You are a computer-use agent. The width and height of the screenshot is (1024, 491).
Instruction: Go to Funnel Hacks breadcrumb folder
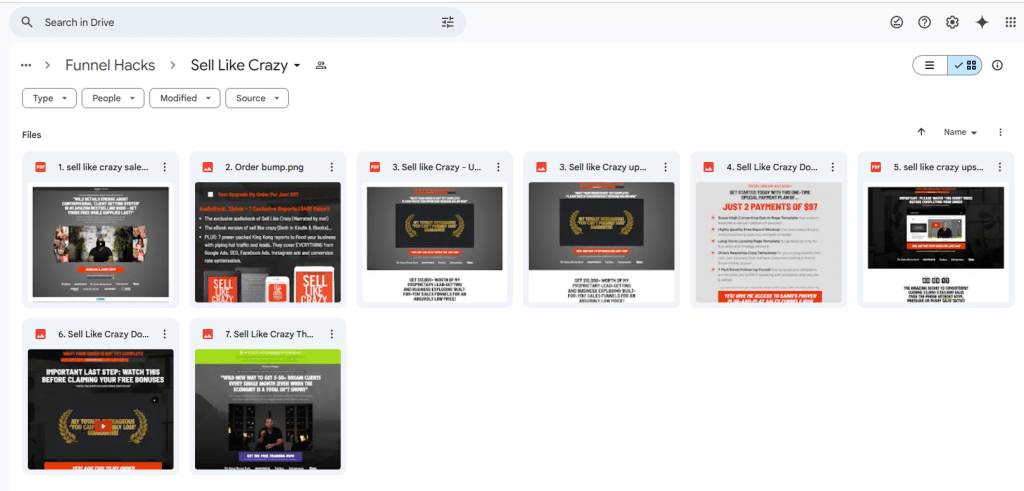110,65
